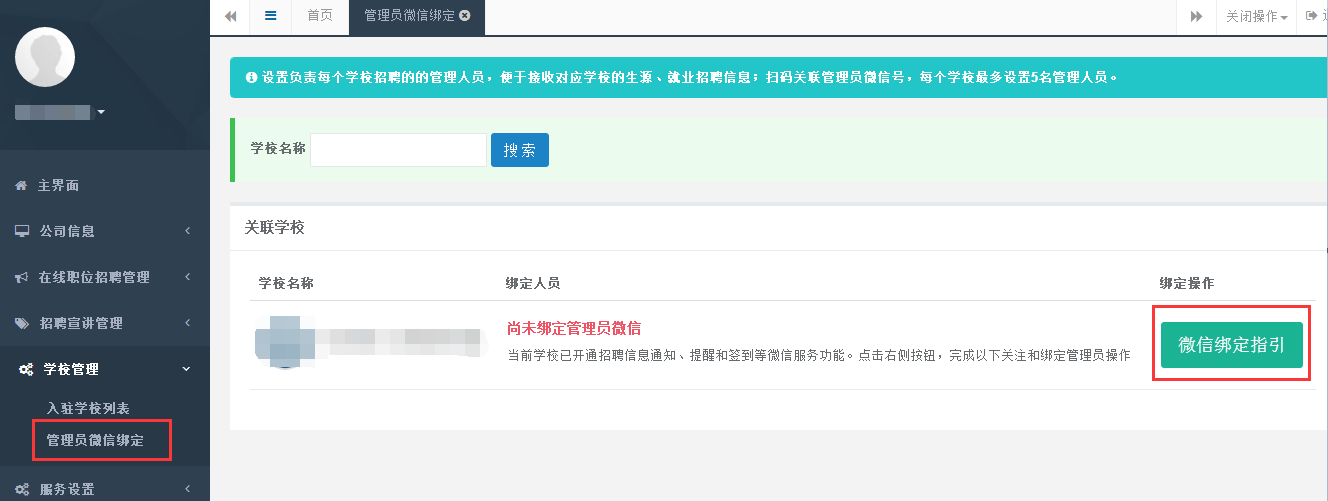Open 入驻学校列表 in the sidebar
The height and width of the screenshot is (501, 1328).
(x=88, y=409)
